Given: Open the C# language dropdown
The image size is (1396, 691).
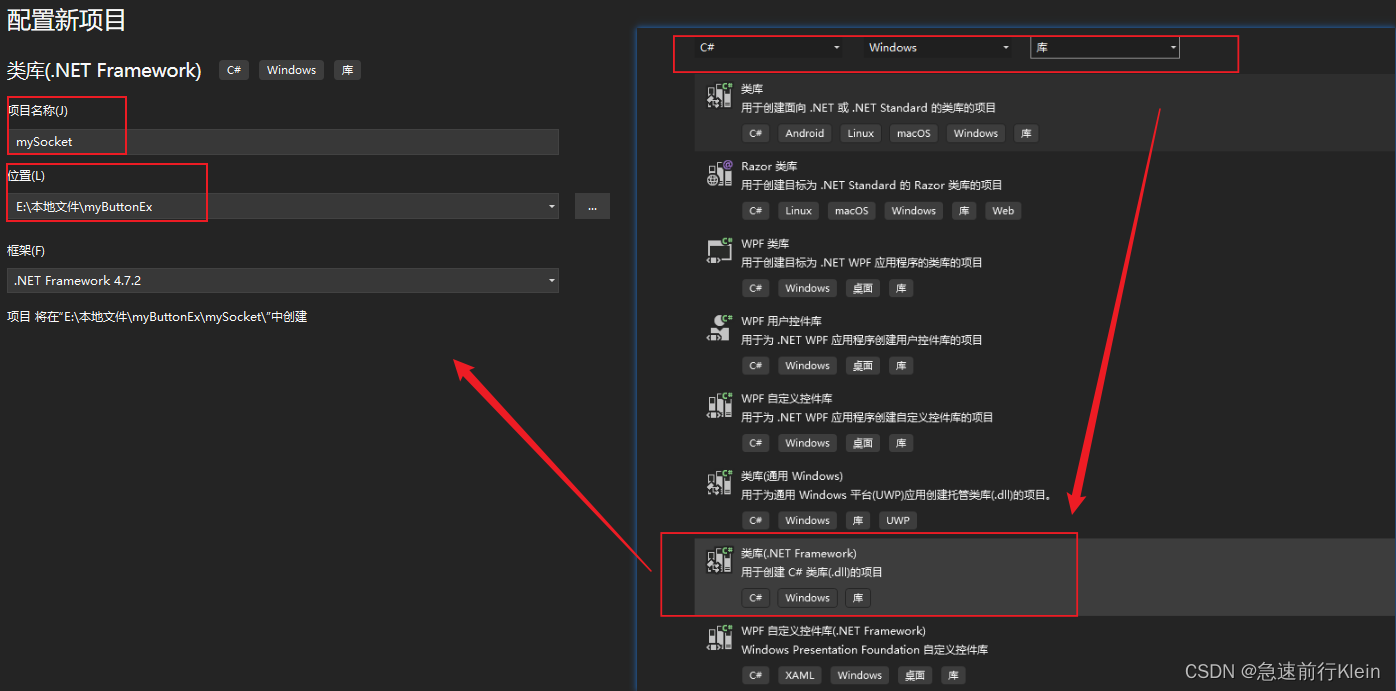Looking at the screenshot, I should (763, 47).
